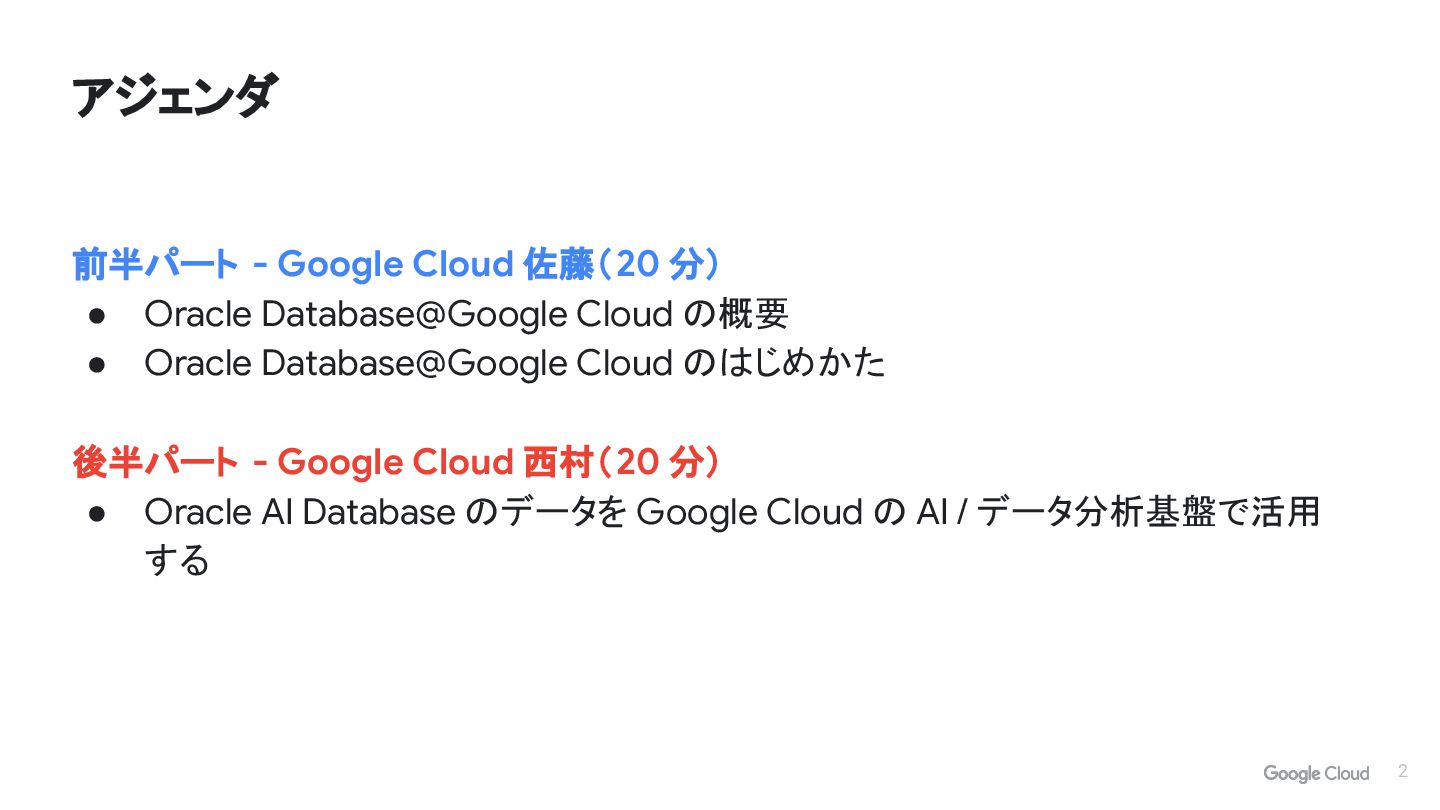1440x810 pixels.
Task: Click the bullet dot before Oracle AI Database
Action: point(97,513)
